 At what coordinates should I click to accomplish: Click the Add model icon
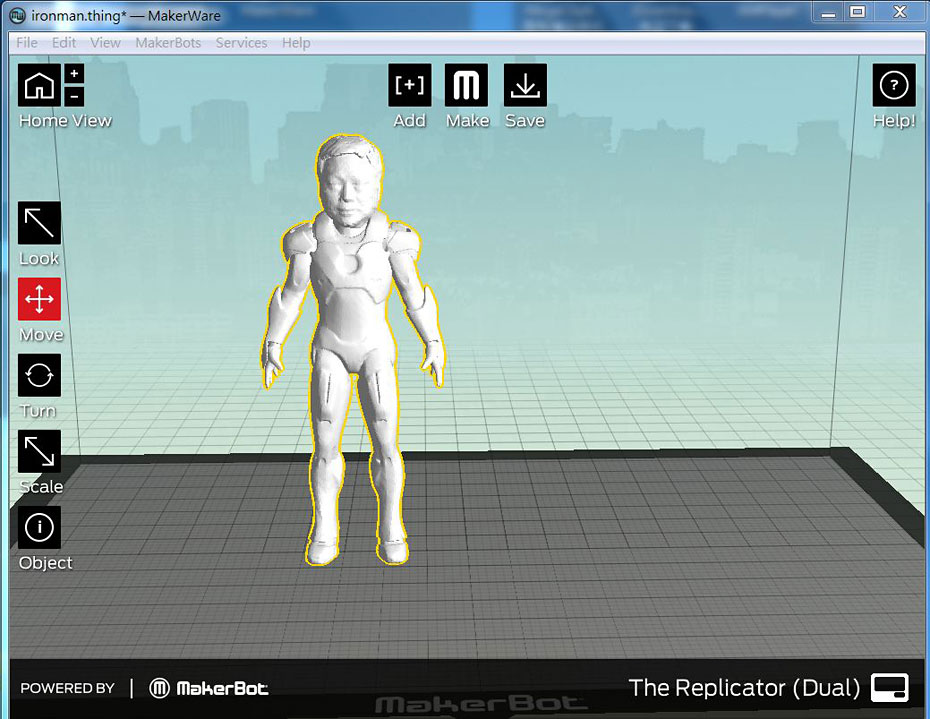coord(410,85)
